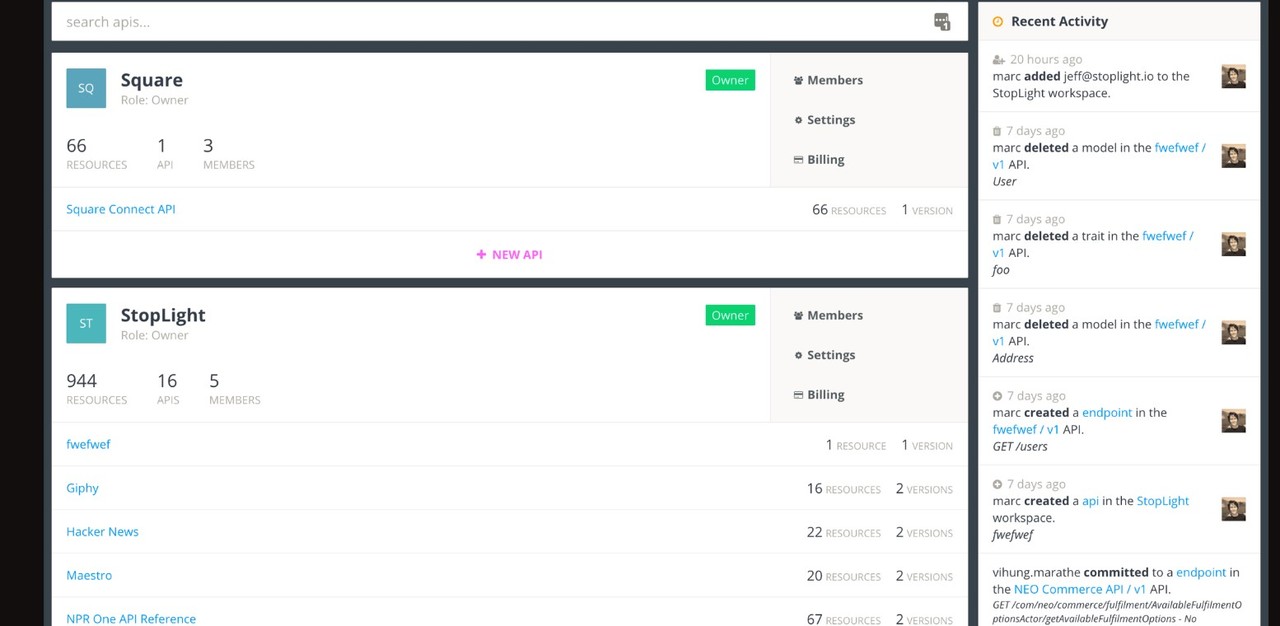Open the Hacker News API link
This screenshot has width=1280, height=626.
point(102,532)
